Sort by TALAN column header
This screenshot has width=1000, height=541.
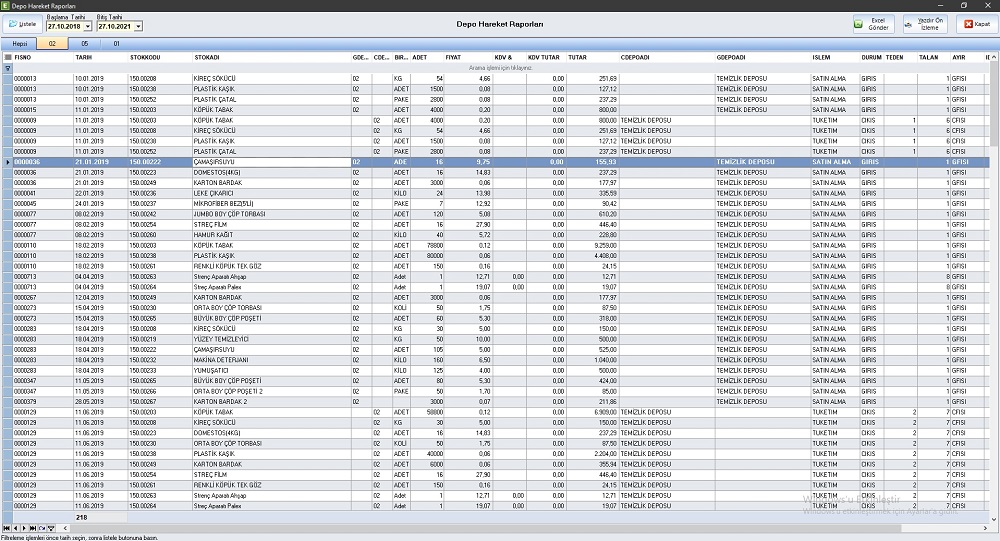point(934,57)
